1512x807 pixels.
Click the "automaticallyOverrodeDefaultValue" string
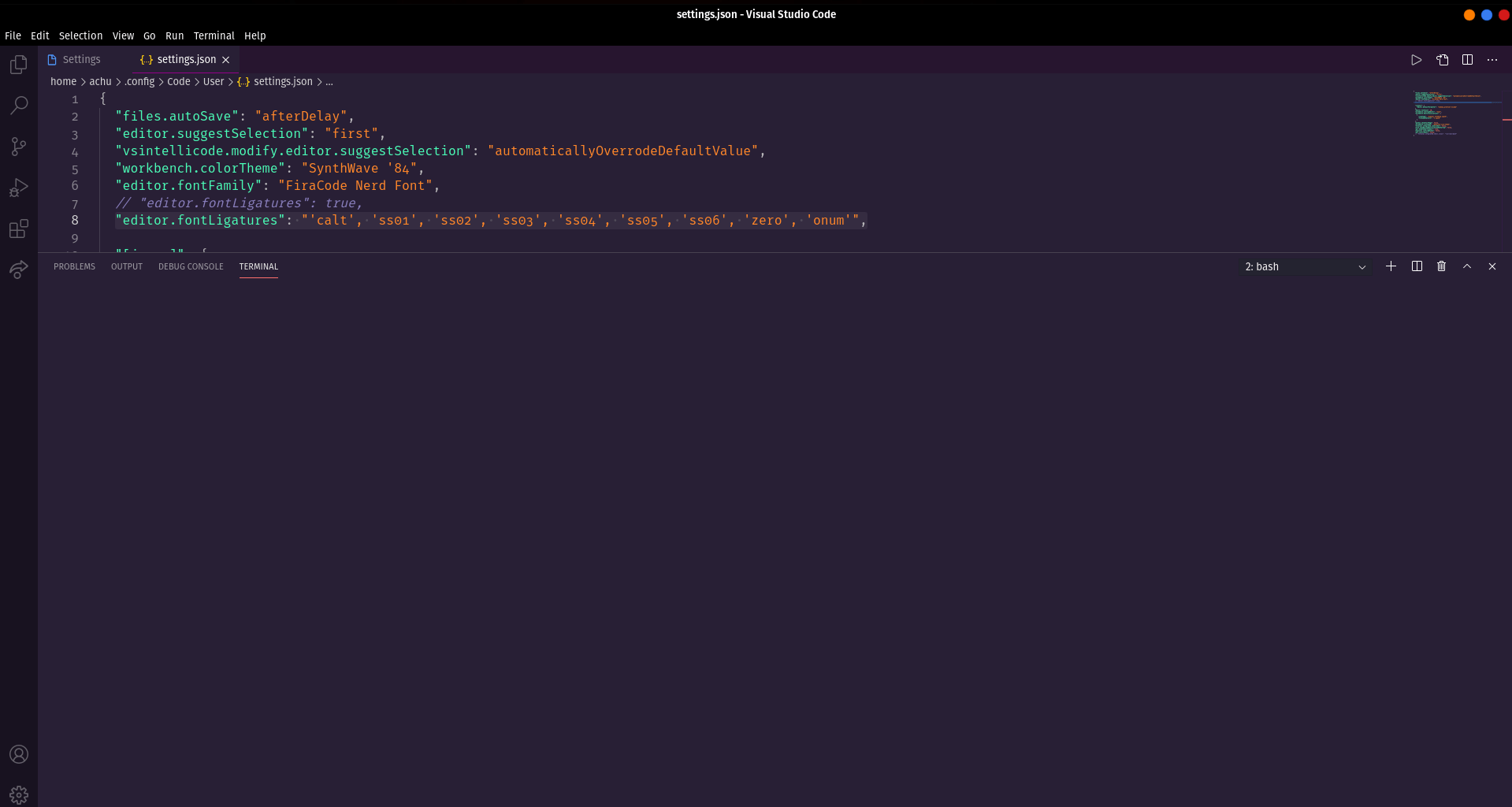coord(622,151)
